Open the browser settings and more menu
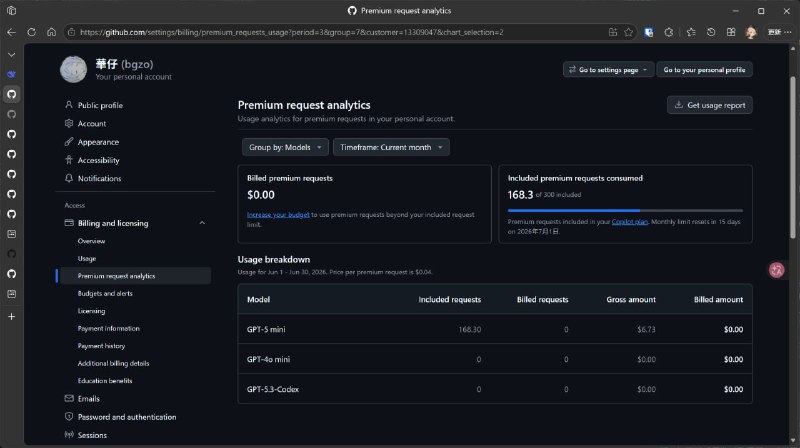800x448 pixels. 788,32
